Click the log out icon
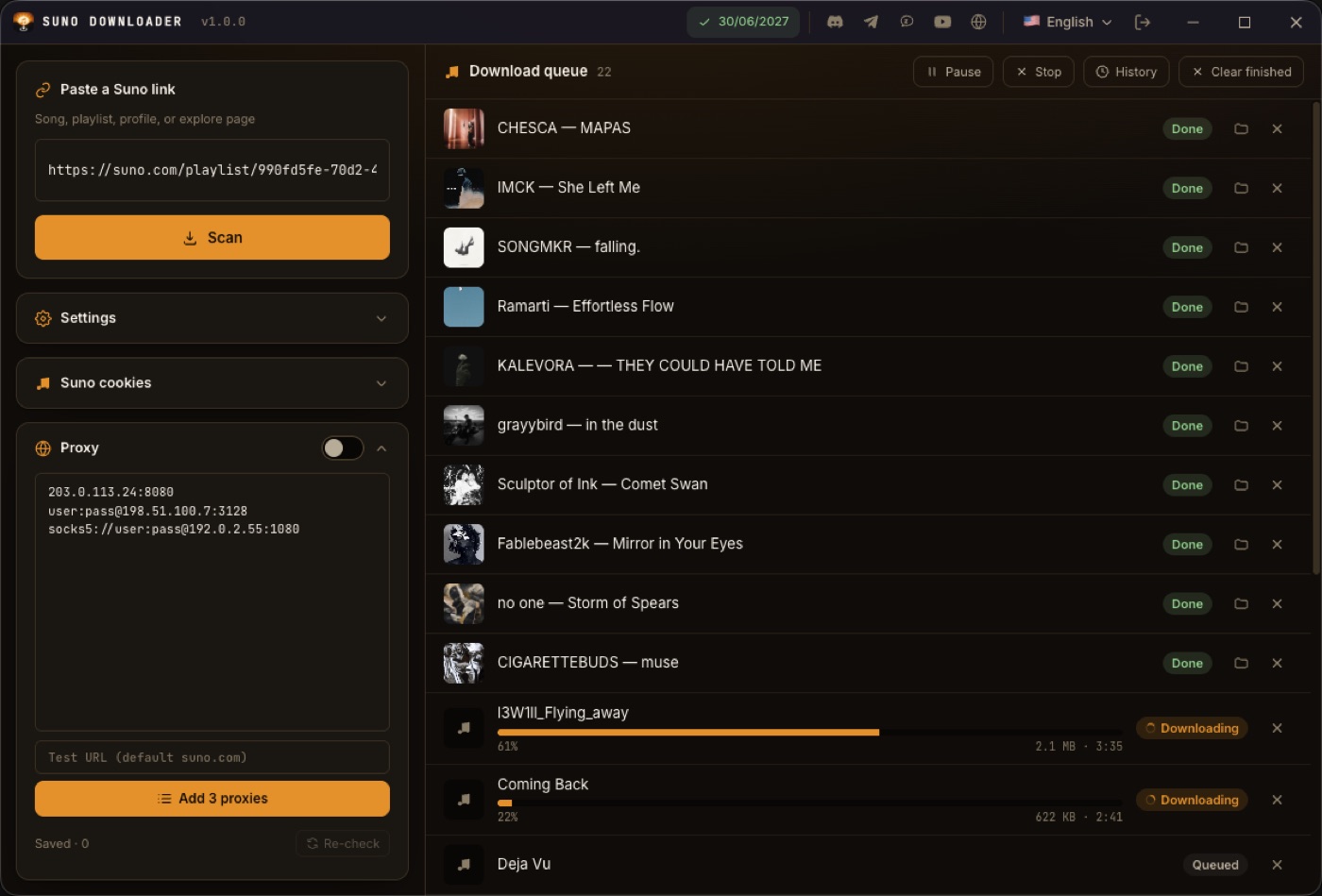 [x=1143, y=22]
